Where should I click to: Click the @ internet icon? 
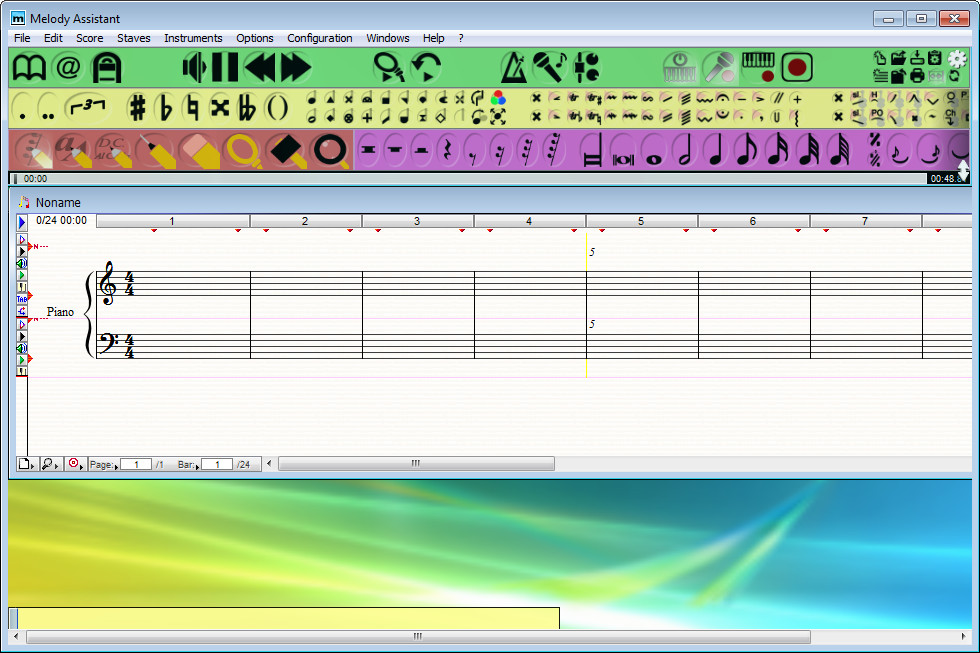pos(68,67)
